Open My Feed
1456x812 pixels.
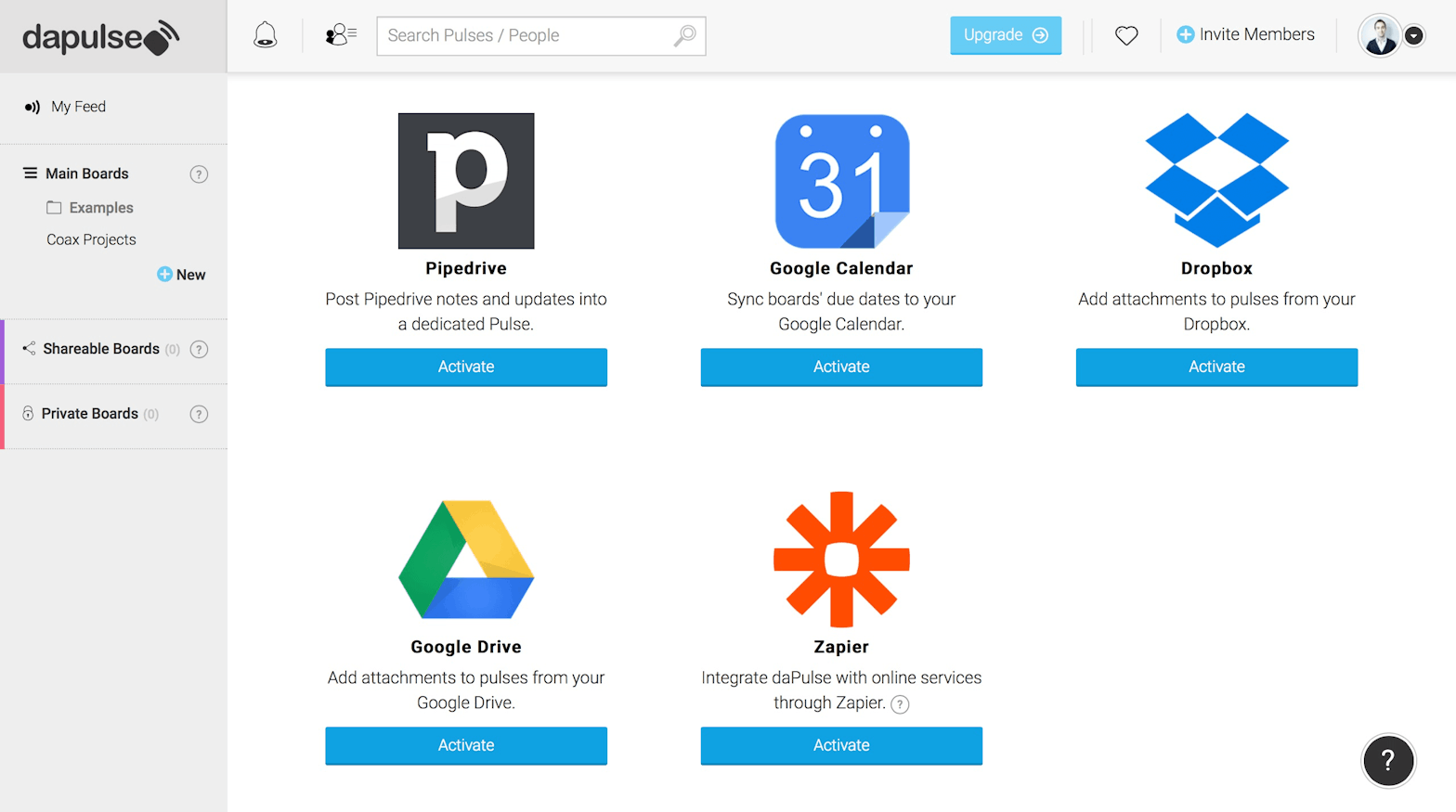(x=78, y=107)
